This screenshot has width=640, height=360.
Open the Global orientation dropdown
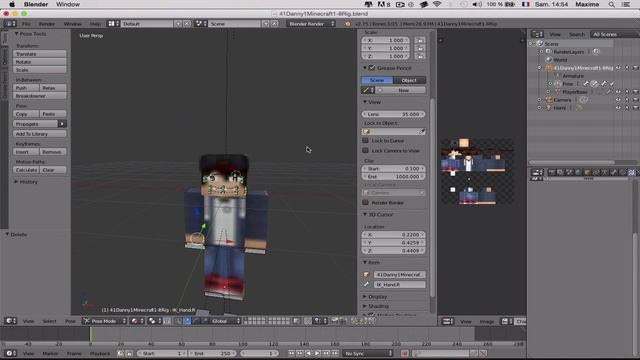tap(225, 321)
